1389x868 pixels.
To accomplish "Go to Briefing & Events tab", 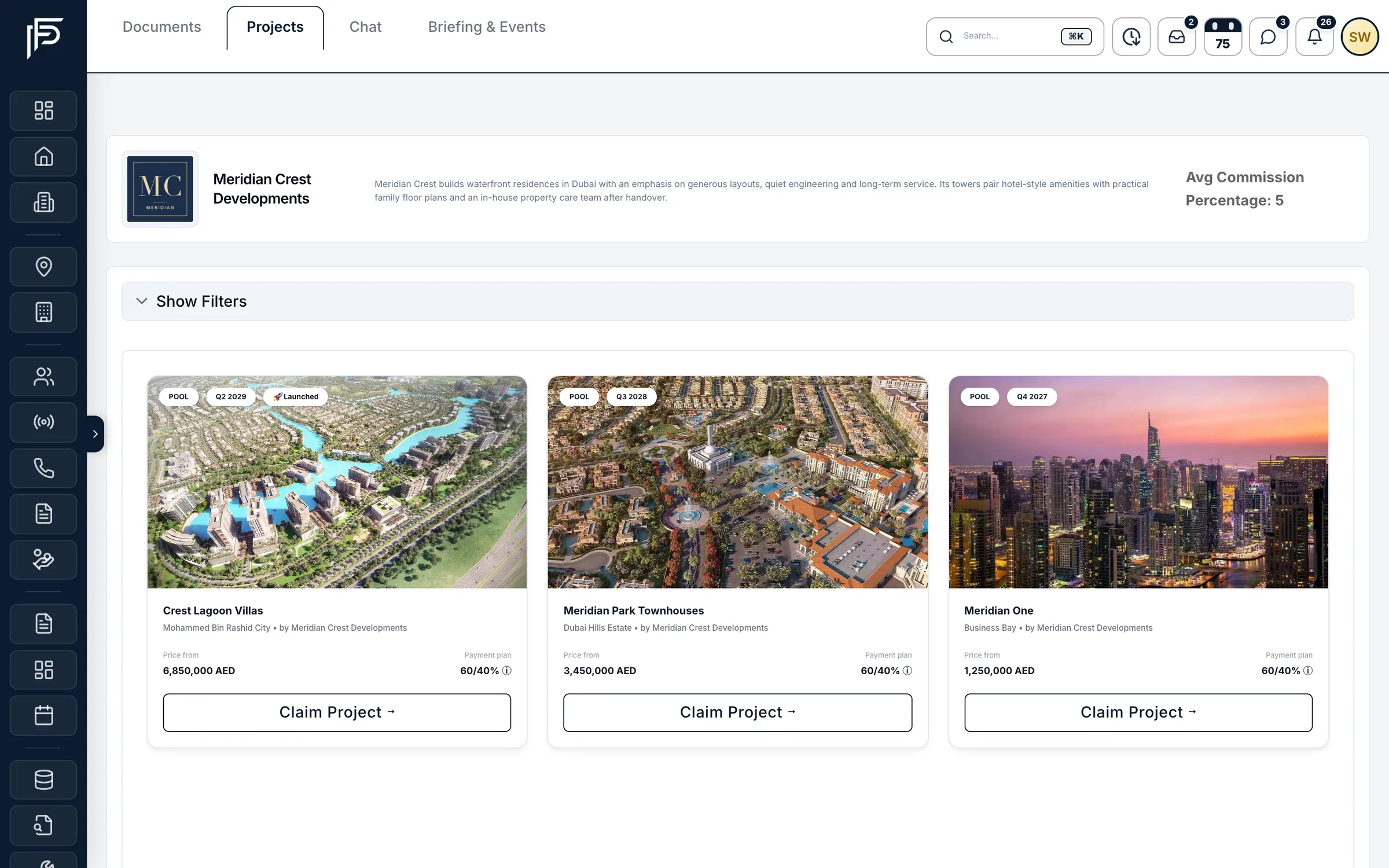I will click(487, 27).
